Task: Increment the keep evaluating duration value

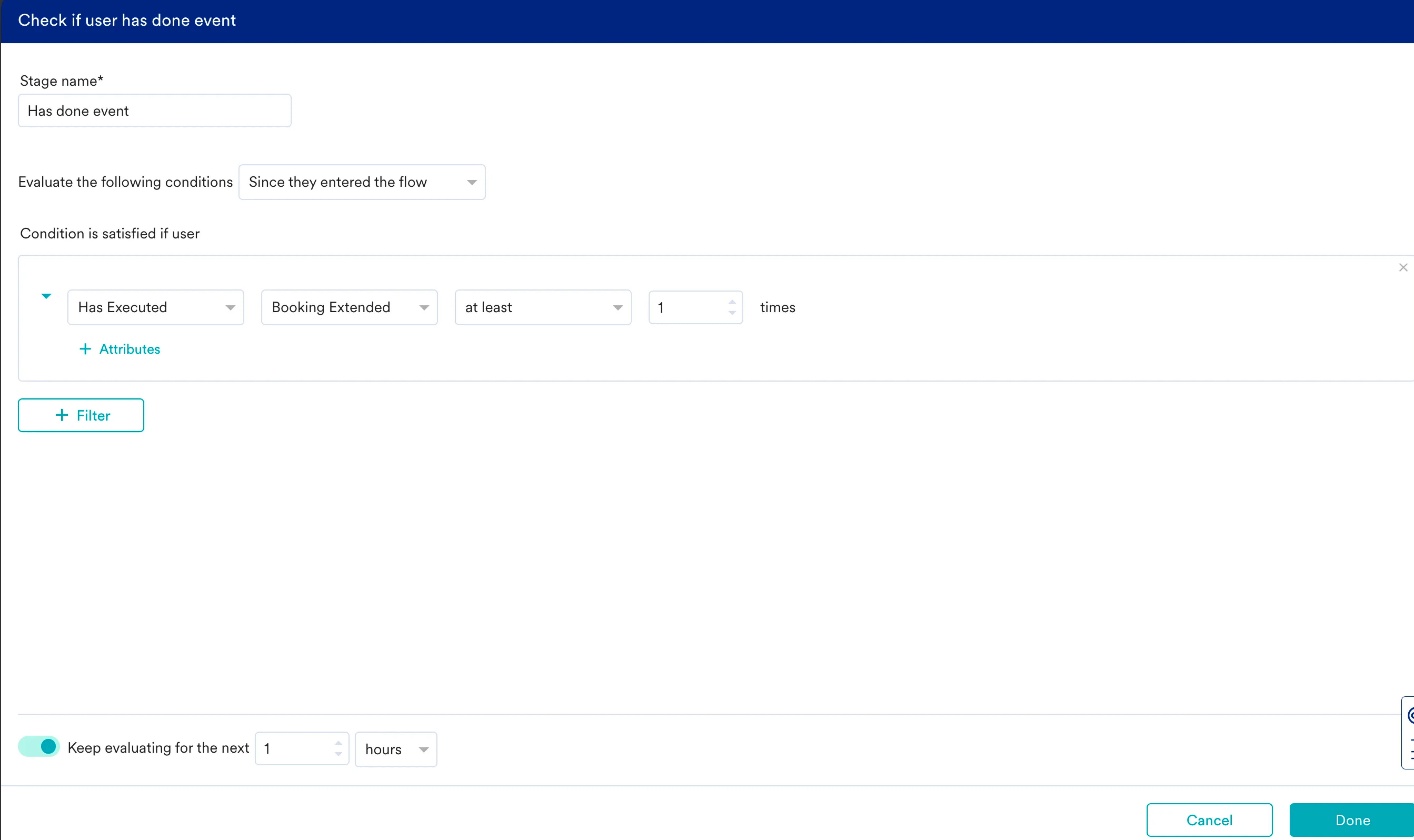Action: coord(338,743)
